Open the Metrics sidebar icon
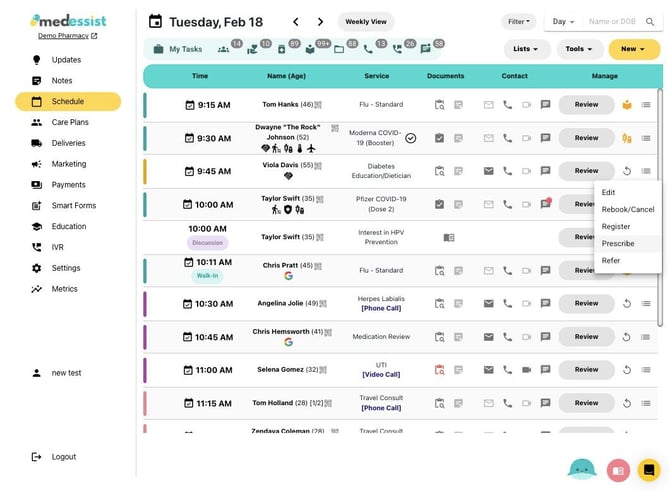This screenshot has width=670, height=491. coord(37,289)
